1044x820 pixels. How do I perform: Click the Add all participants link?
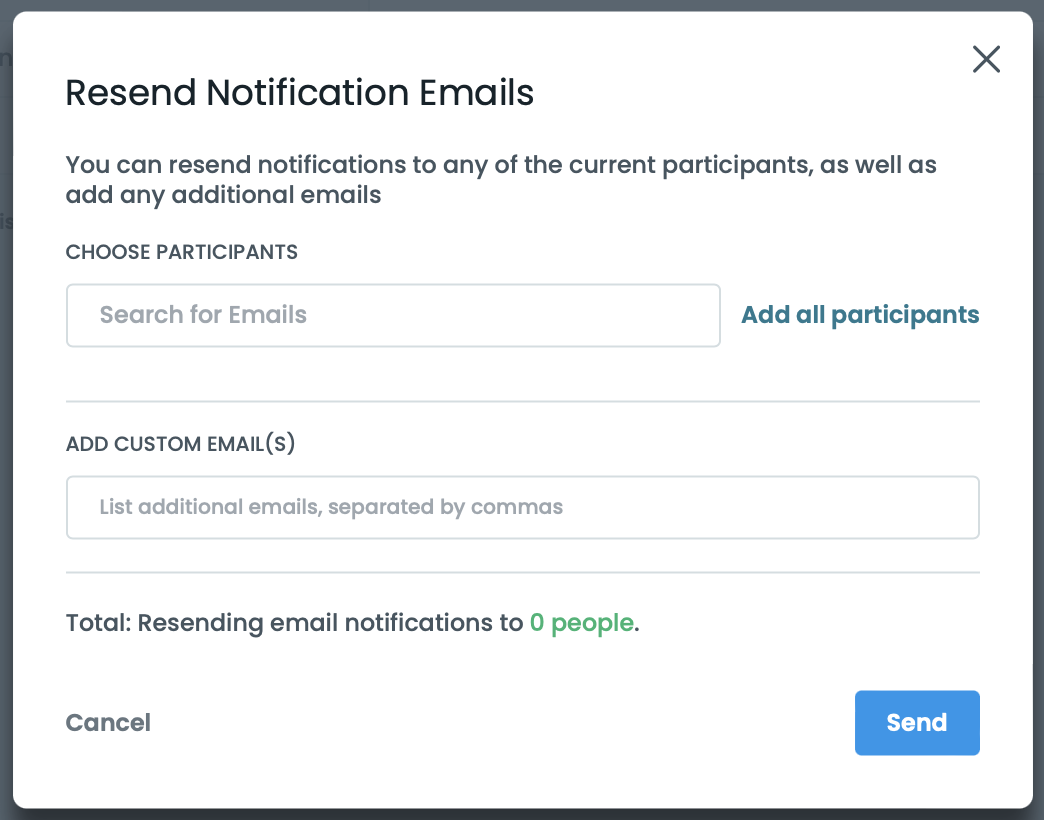[860, 315]
